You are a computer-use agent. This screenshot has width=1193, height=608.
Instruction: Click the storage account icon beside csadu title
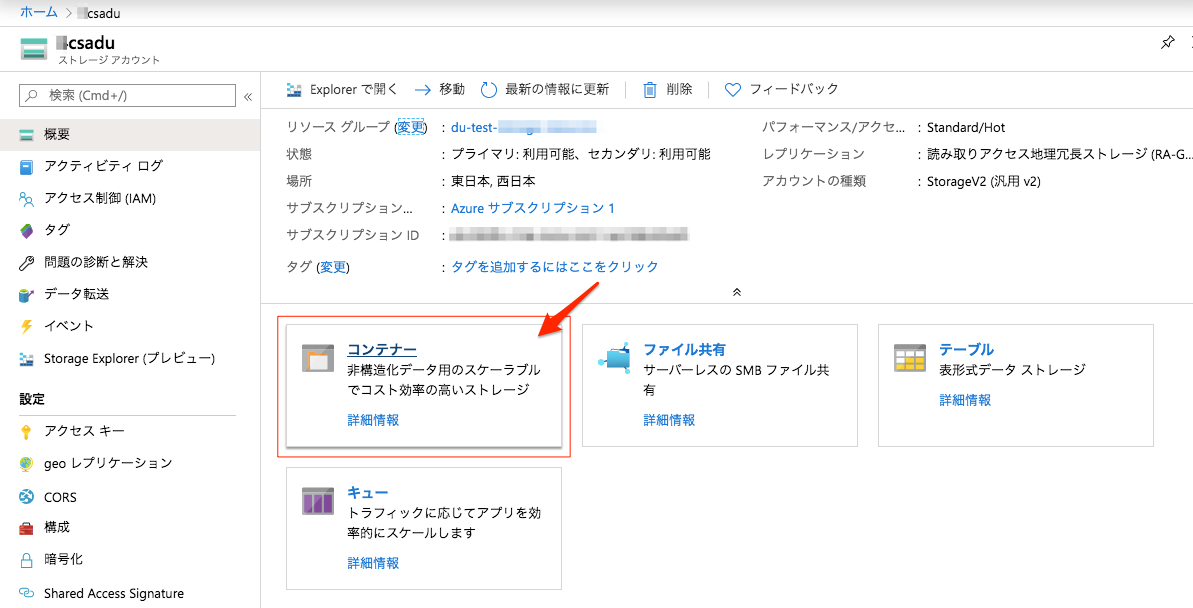coord(33,48)
